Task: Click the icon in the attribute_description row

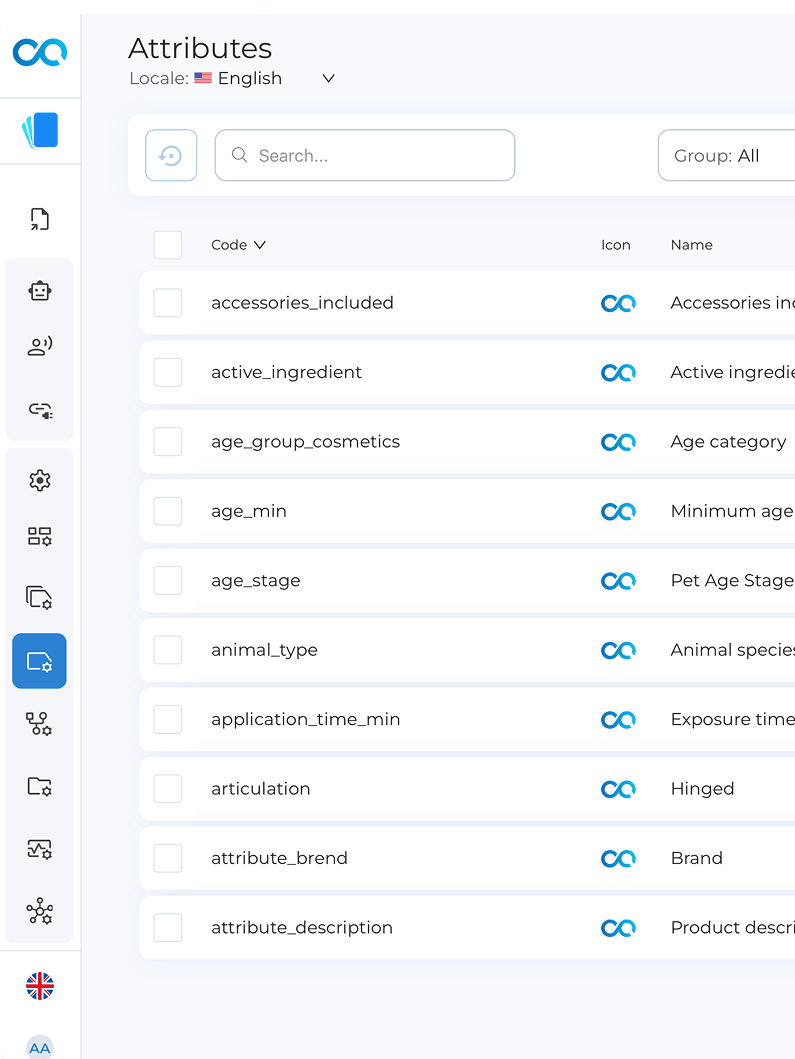Action: point(618,929)
